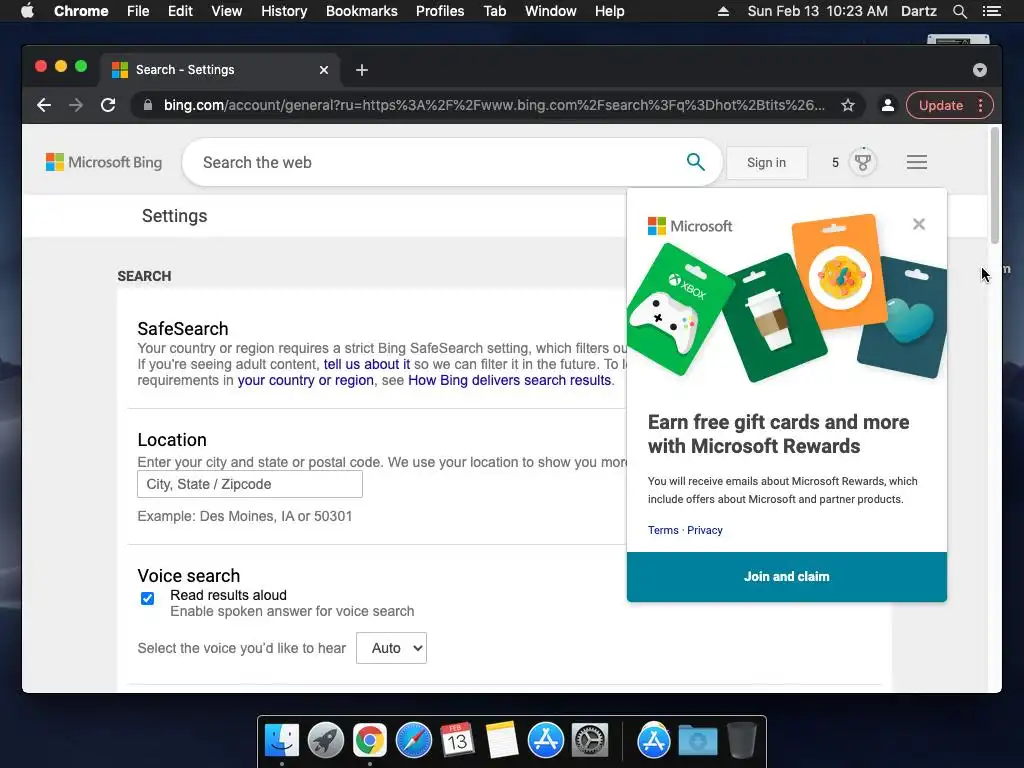Image resolution: width=1024 pixels, height=768 pixels.
Task: Open Calendar from the dock
Action: [457, 741]
